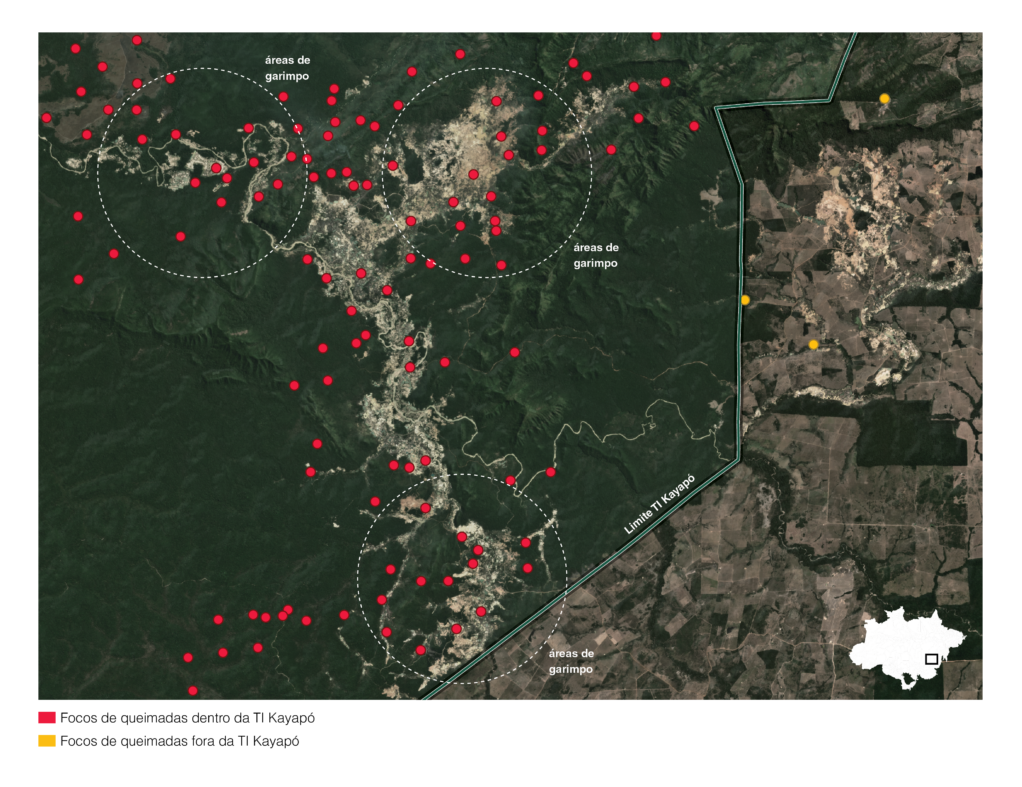Click the bottom 'áreas de garimpo' label
The width and height of the screenshot is (1022, 787).
(570, 660)
